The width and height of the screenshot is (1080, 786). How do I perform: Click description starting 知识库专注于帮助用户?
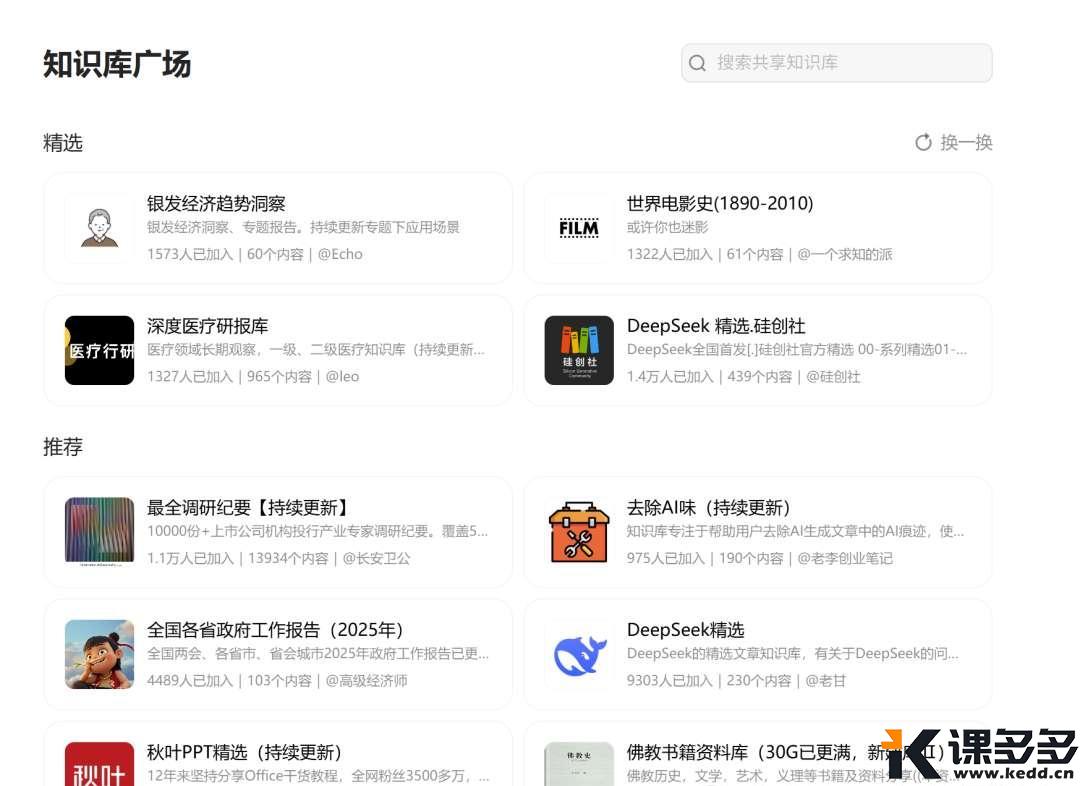[796, 531]
